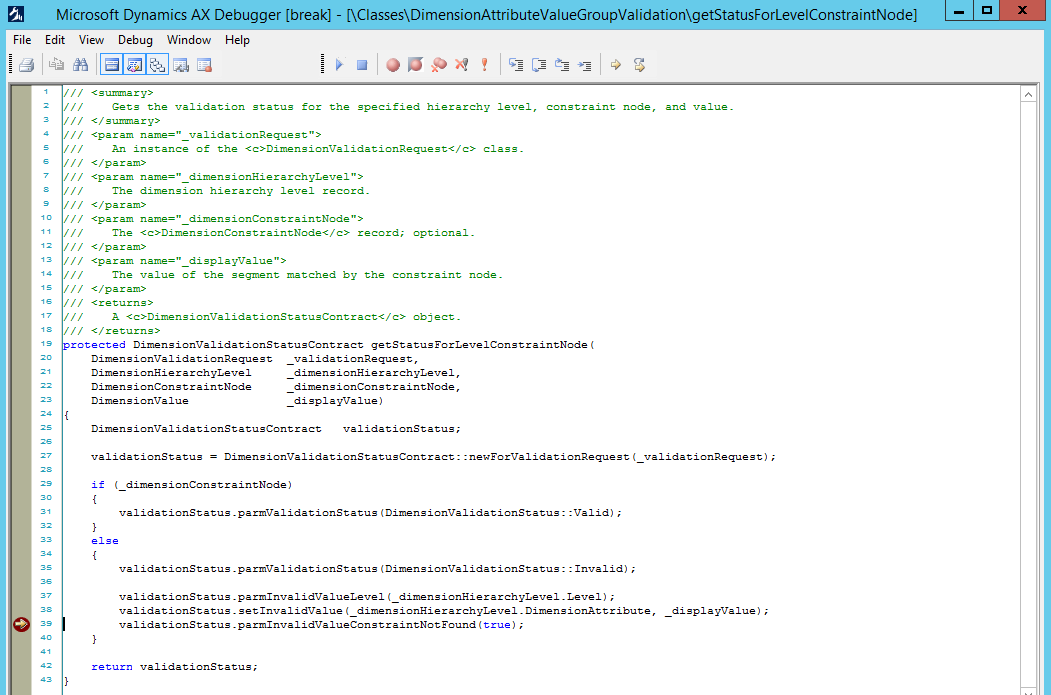Click the 'return' keyword on line 42
The height and width of the screenshot is (695, 1051).
coord(112,668)
